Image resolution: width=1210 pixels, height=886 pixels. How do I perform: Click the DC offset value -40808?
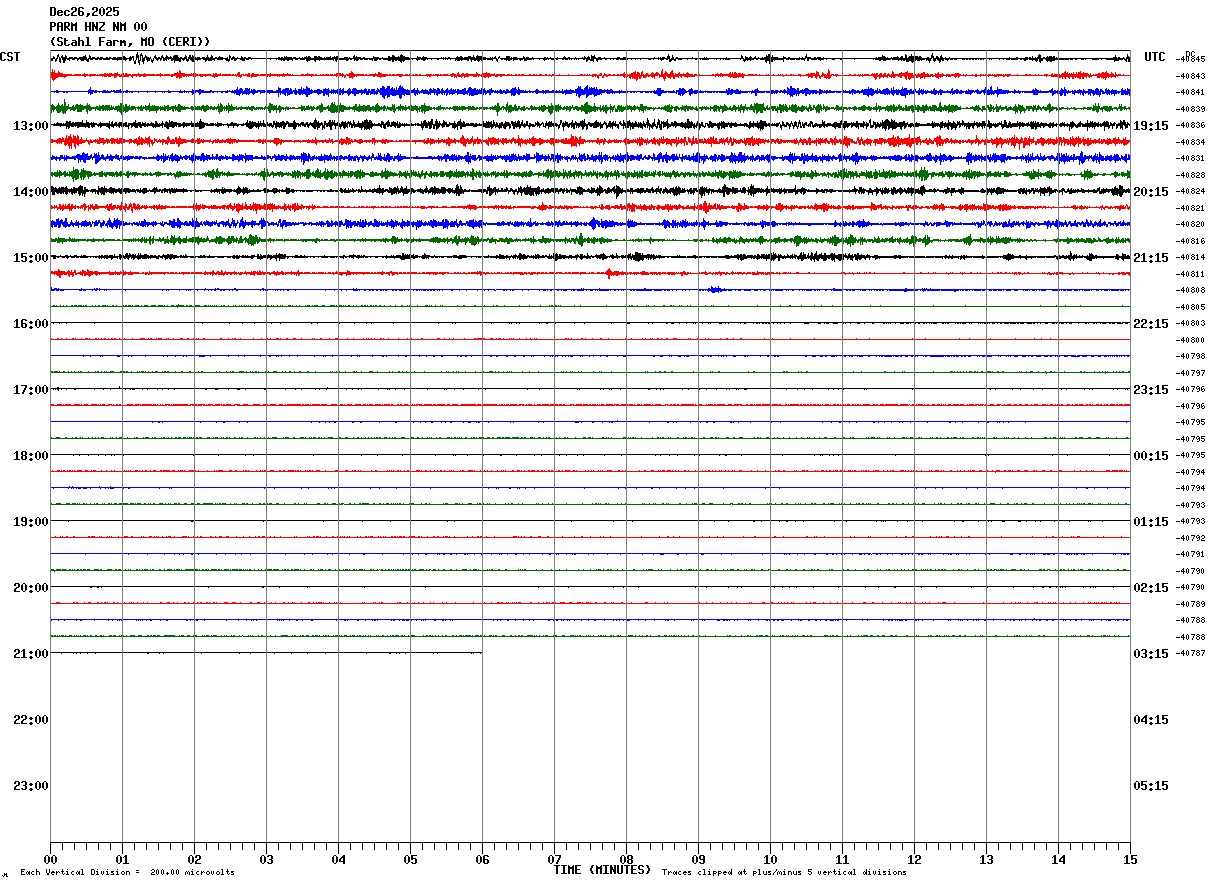[1190, 290]
